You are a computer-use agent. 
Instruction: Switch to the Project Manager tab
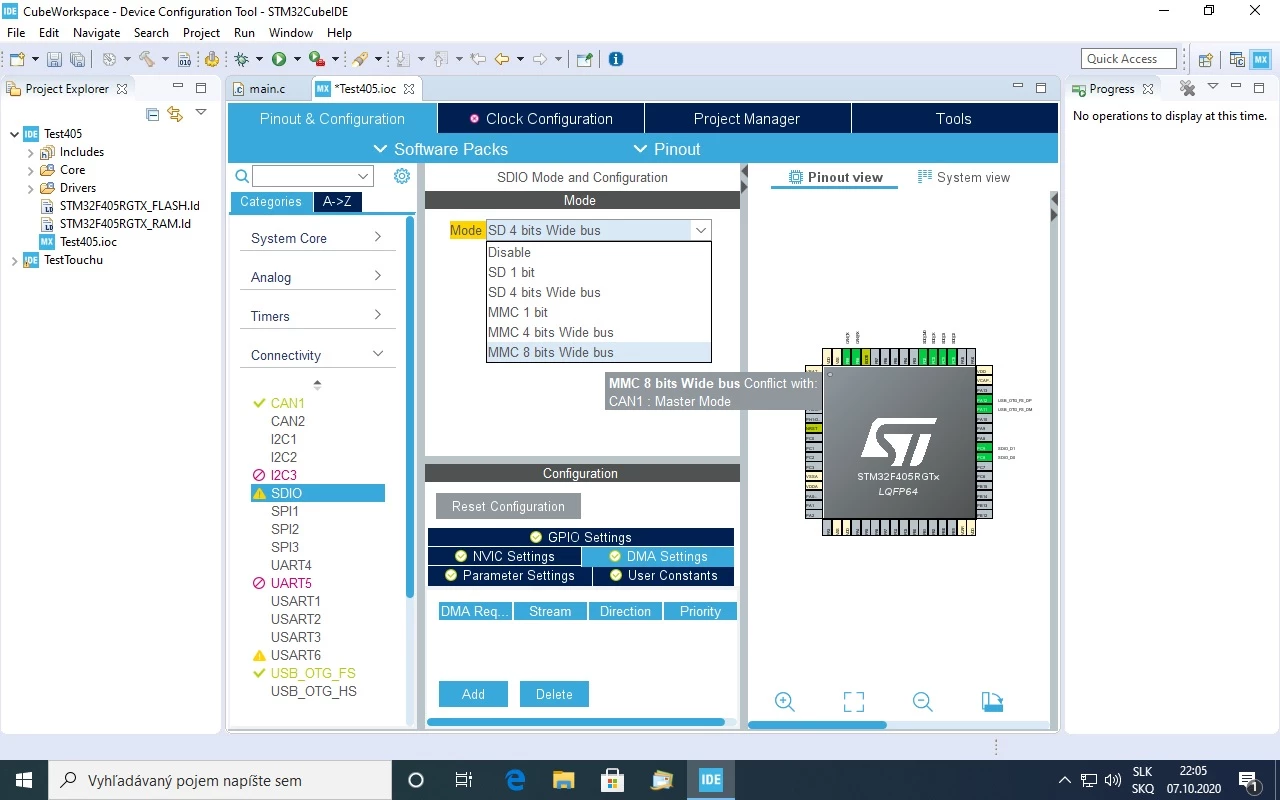(x=747, y=118)
